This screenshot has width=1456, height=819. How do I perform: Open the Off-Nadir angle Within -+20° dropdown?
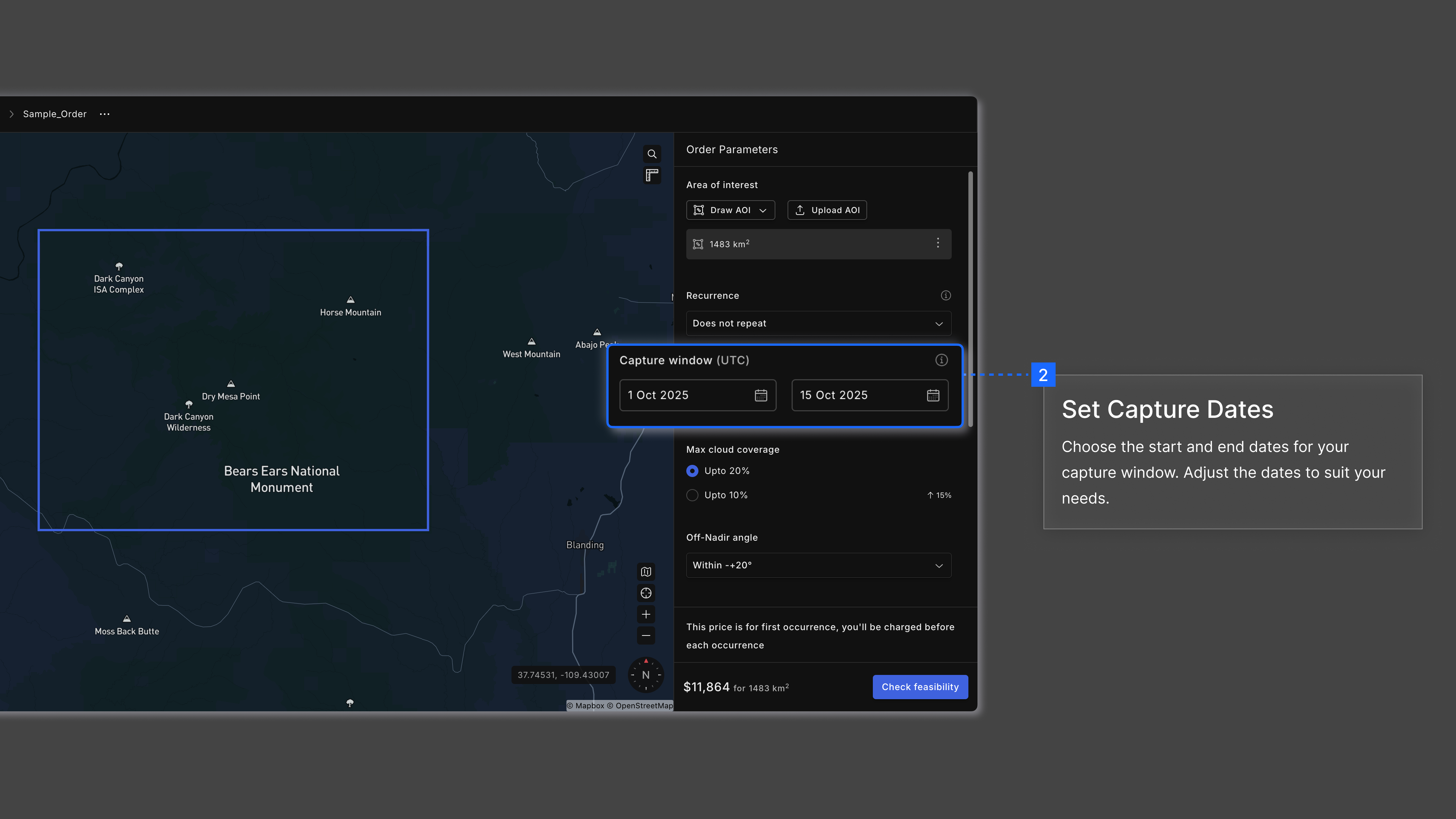[819, 565]
